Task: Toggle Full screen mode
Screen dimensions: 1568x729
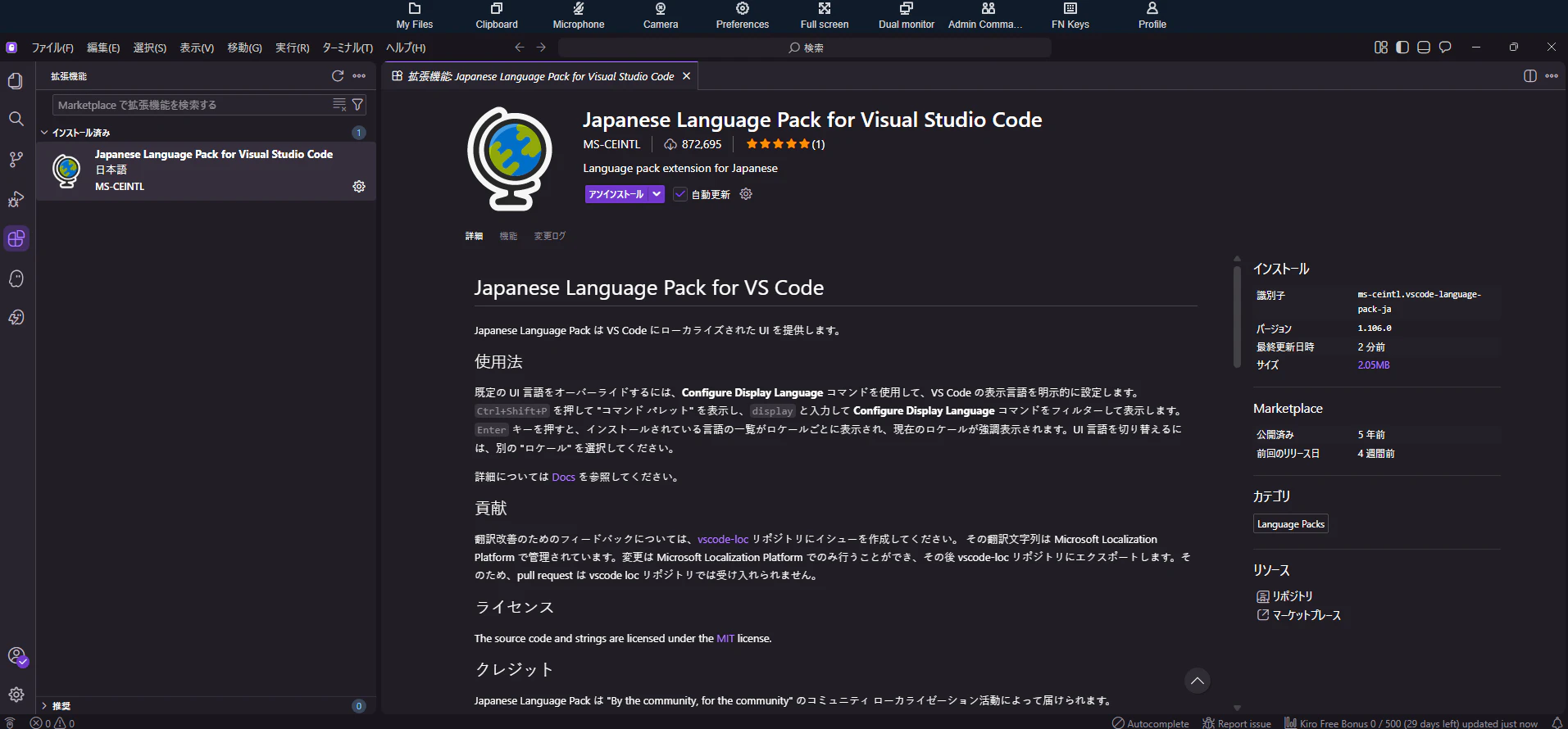Action: [825, 16]
